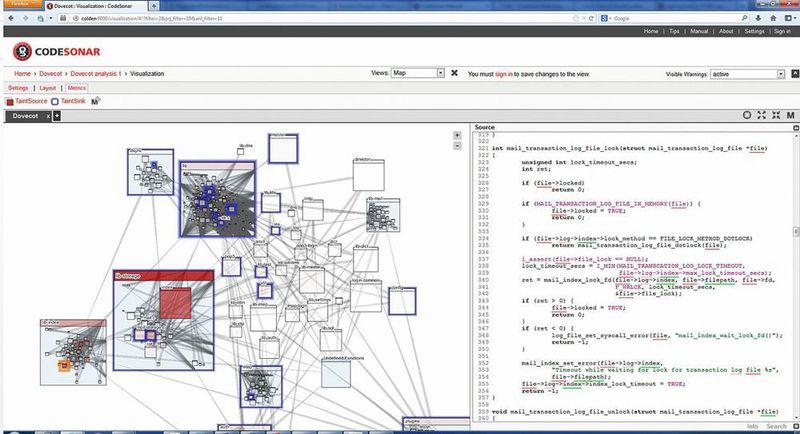Click the Firefox orange application button
This screenshot has height=434, width=800.
click(21, 4)
